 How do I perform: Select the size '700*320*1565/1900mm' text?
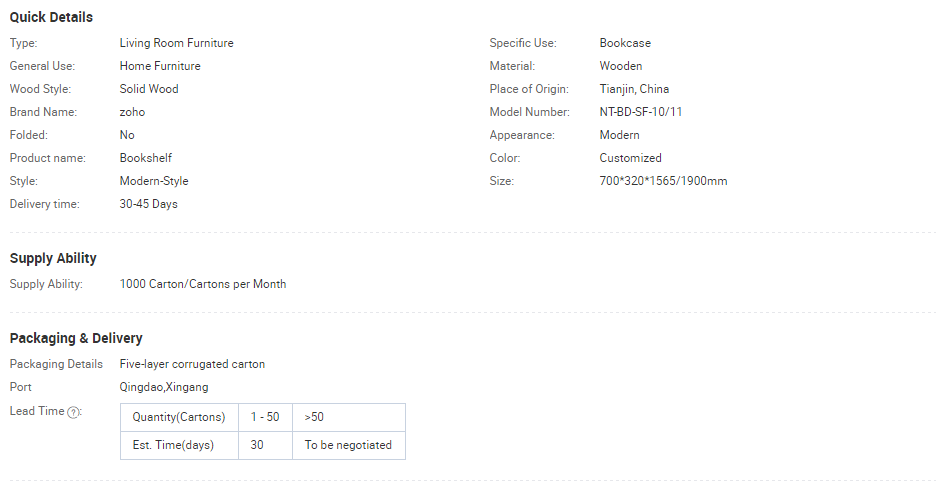click(663, 181)
